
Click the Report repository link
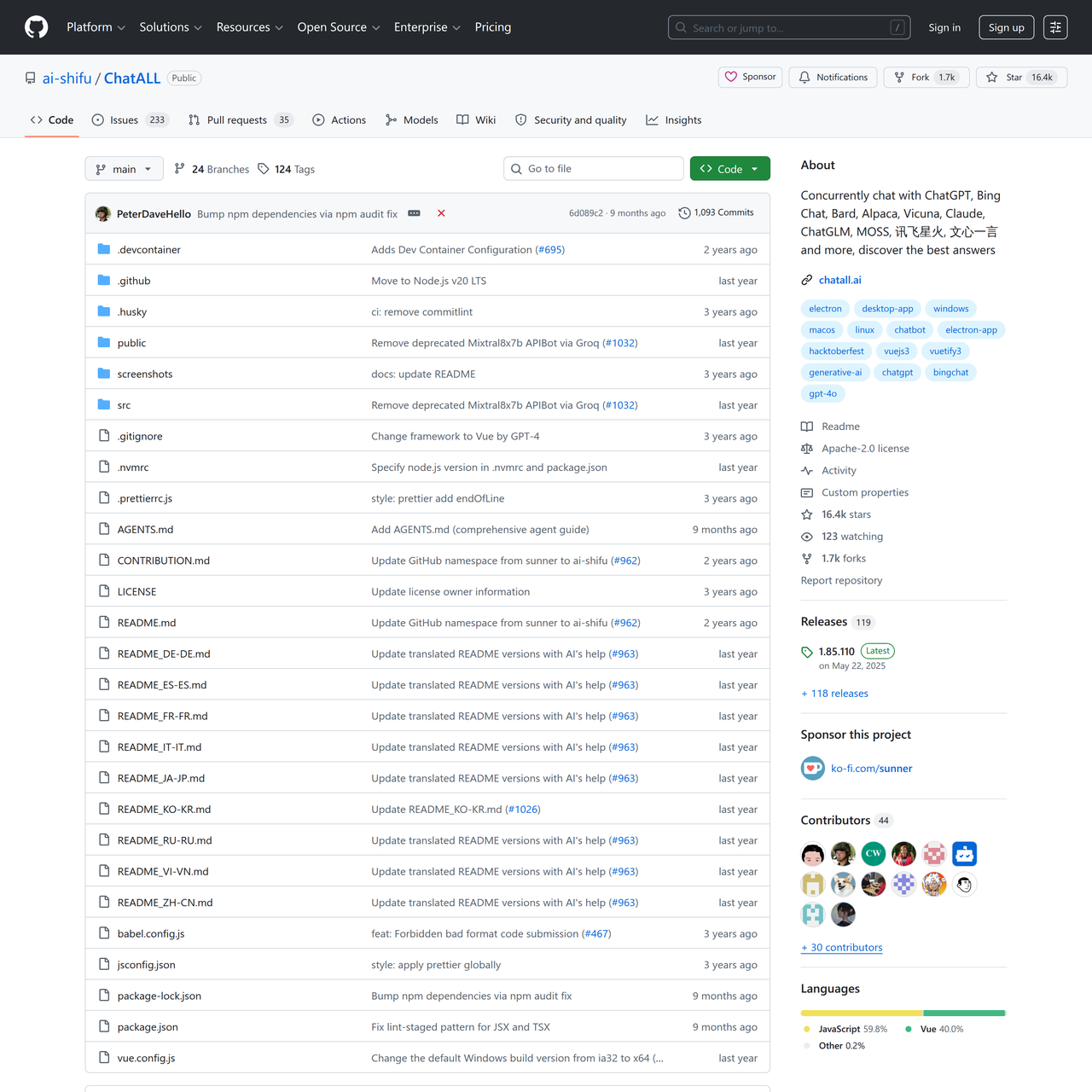coord(841,580)
